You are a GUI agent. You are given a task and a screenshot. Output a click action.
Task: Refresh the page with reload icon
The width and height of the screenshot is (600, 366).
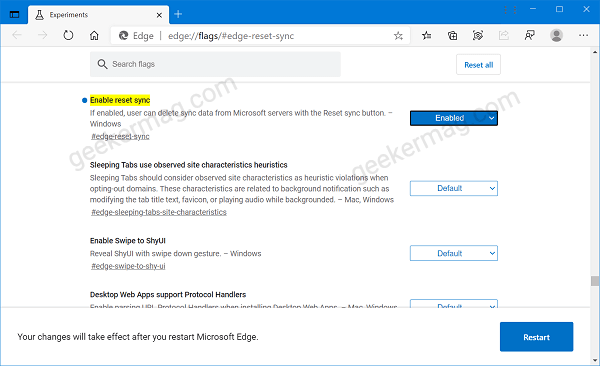point(68,36)
